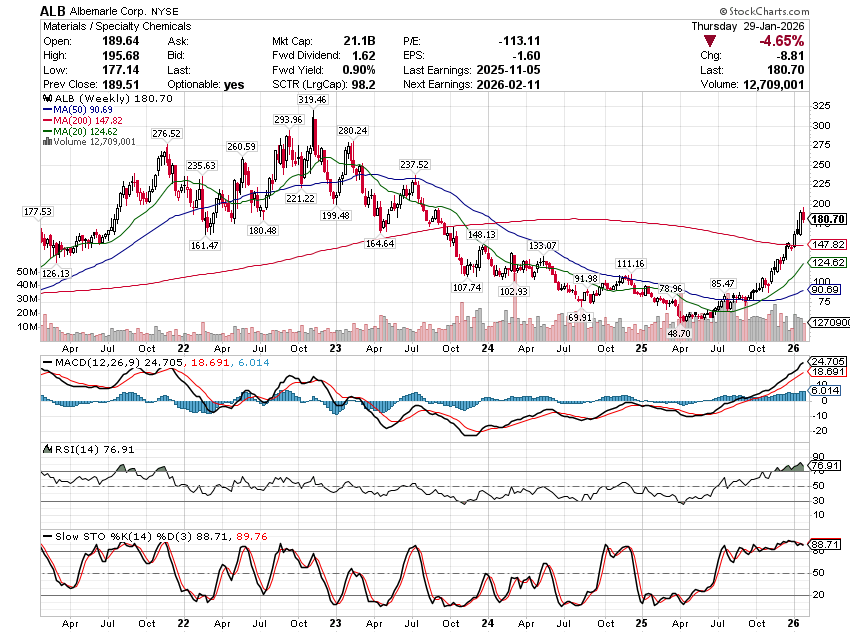
Task: Select the RSI(14) indicator label
Action: click(68, 450)
